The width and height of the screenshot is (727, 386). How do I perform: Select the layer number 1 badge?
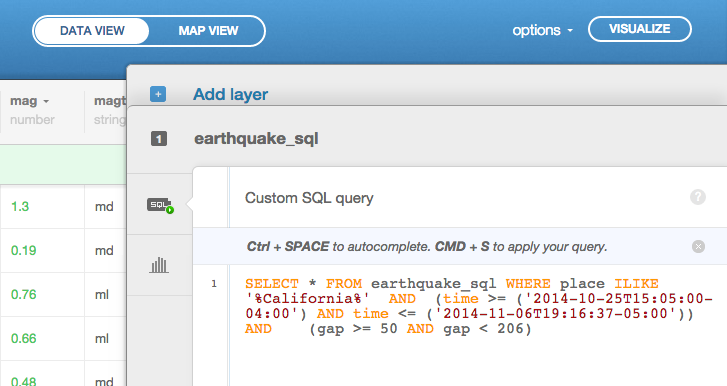(159, 139)
